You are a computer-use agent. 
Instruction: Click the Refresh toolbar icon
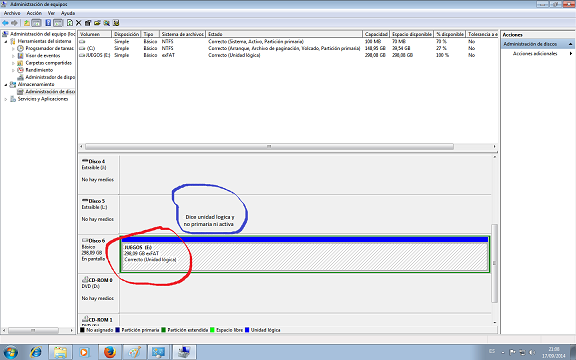(x=70, y=23)
